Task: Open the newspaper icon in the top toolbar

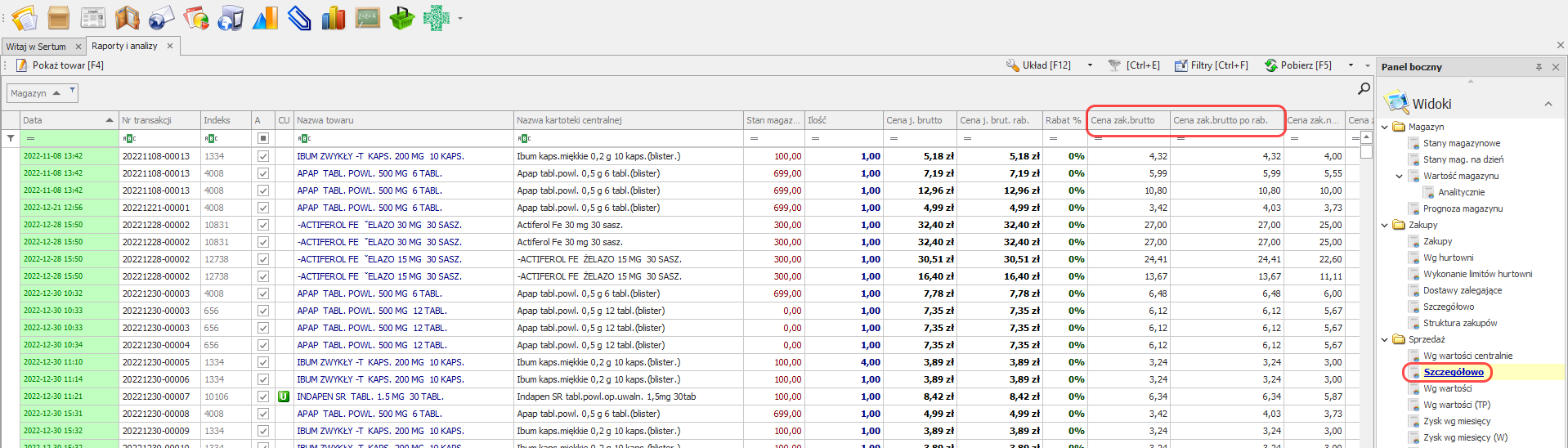Action: tap(92, 17)
